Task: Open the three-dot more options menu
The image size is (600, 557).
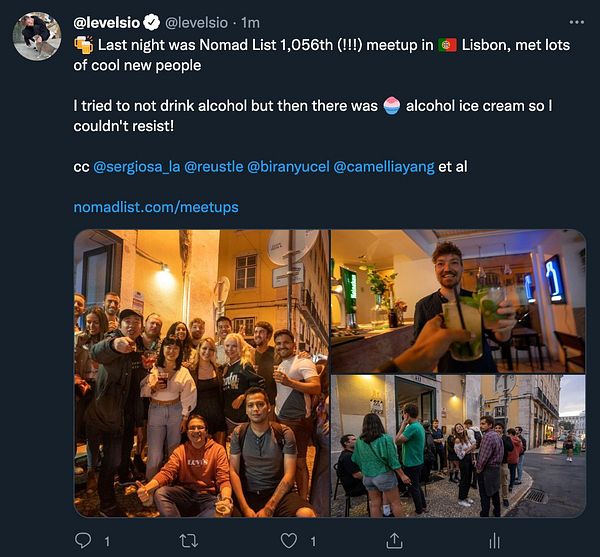Action: tap(576, 22)
